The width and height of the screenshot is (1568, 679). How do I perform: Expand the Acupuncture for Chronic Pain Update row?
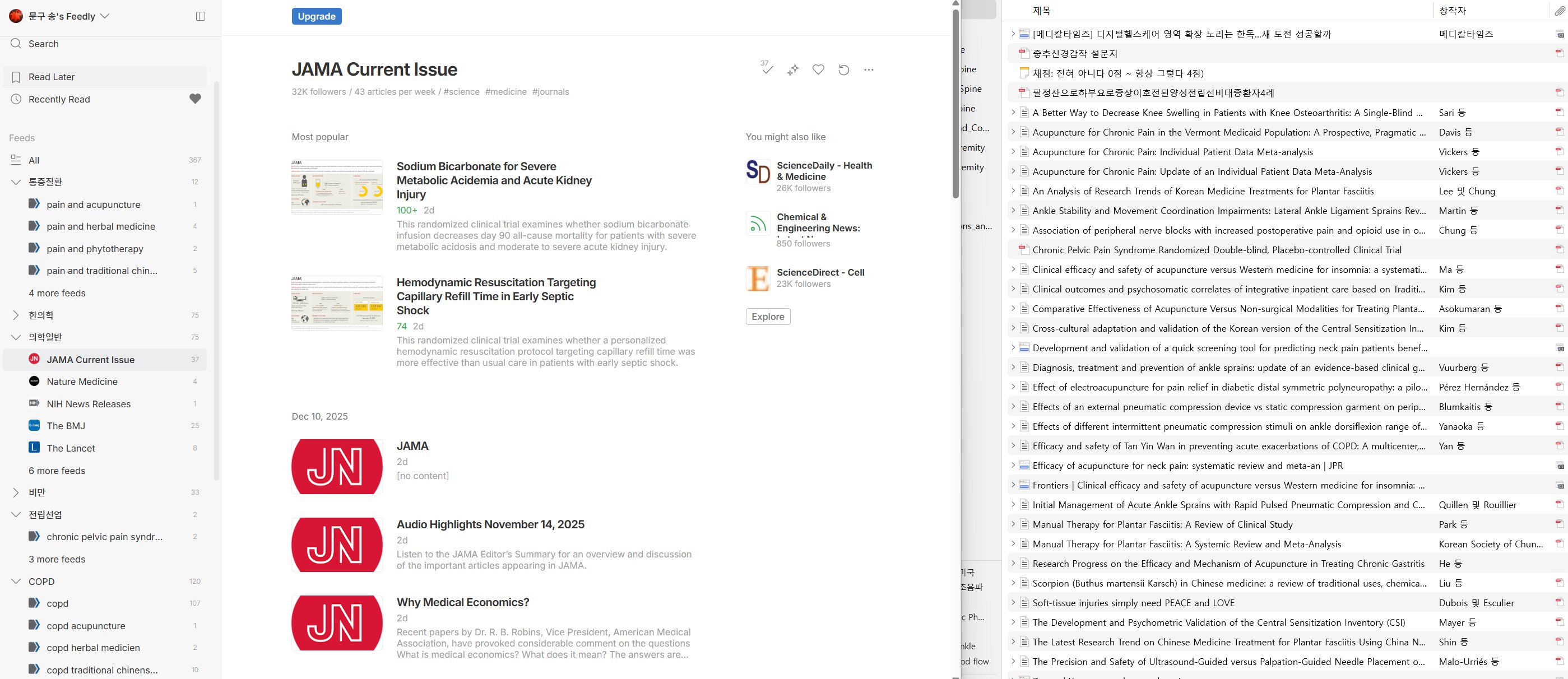tap(1013, 171)
